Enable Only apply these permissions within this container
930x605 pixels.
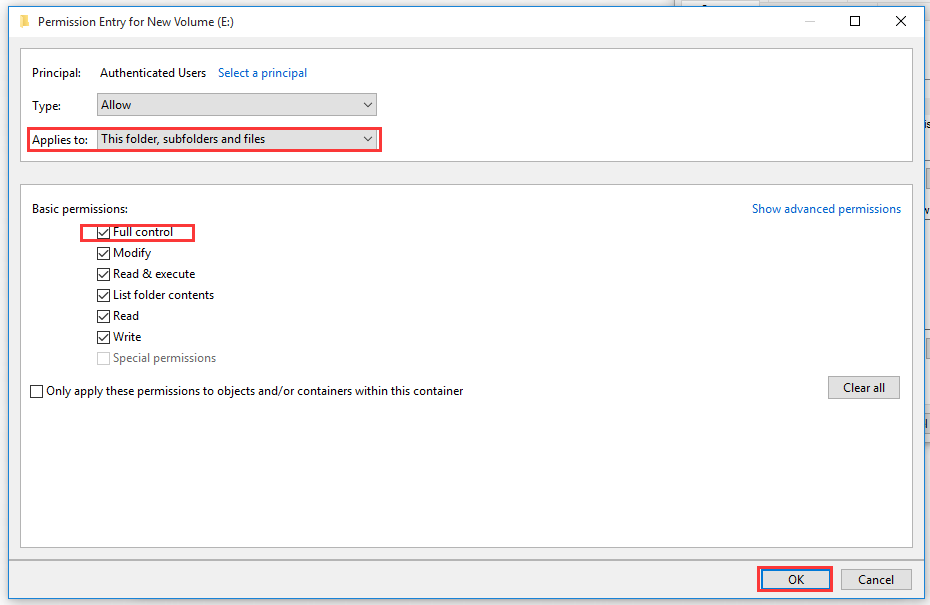[x=36, y=391]
